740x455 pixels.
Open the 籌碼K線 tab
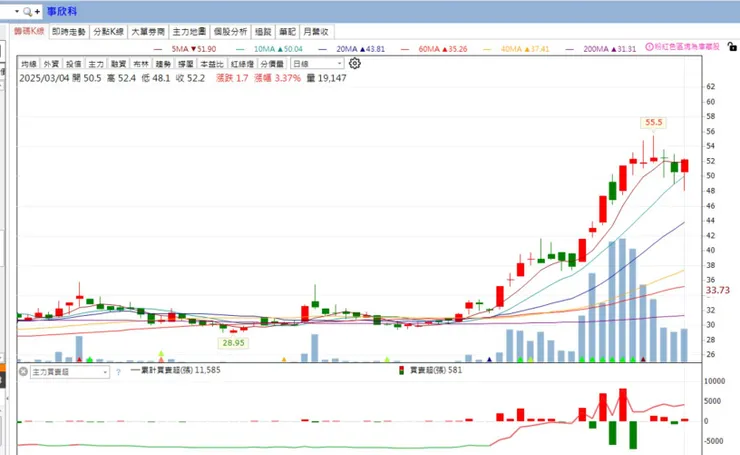coord(29,32)
